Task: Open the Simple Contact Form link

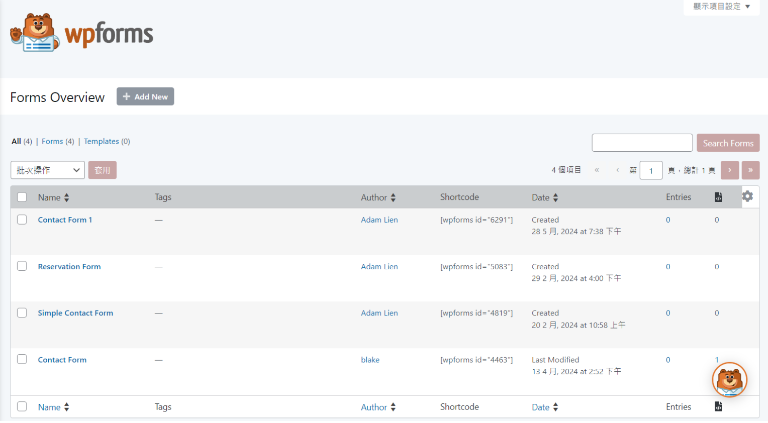Action: (x=75, y=313)
